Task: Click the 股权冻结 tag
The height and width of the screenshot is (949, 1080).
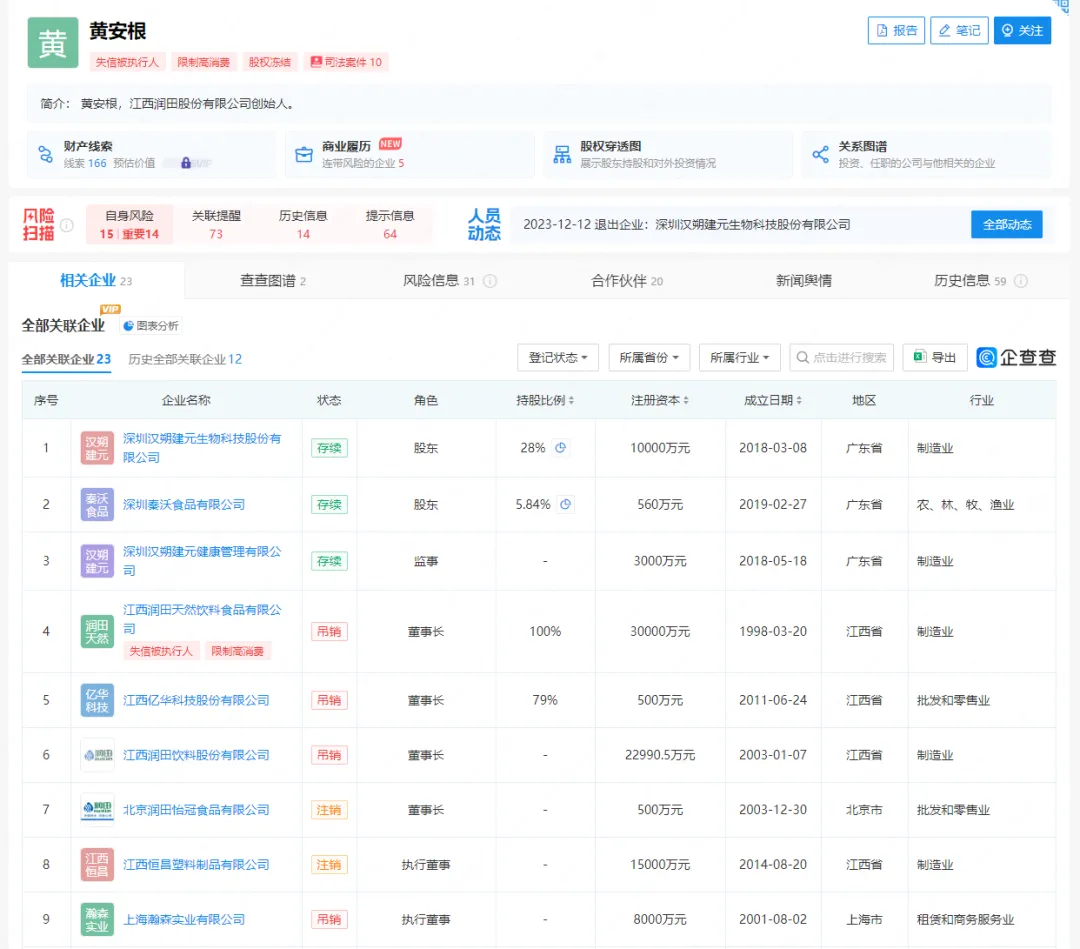Action: (270, 62)
